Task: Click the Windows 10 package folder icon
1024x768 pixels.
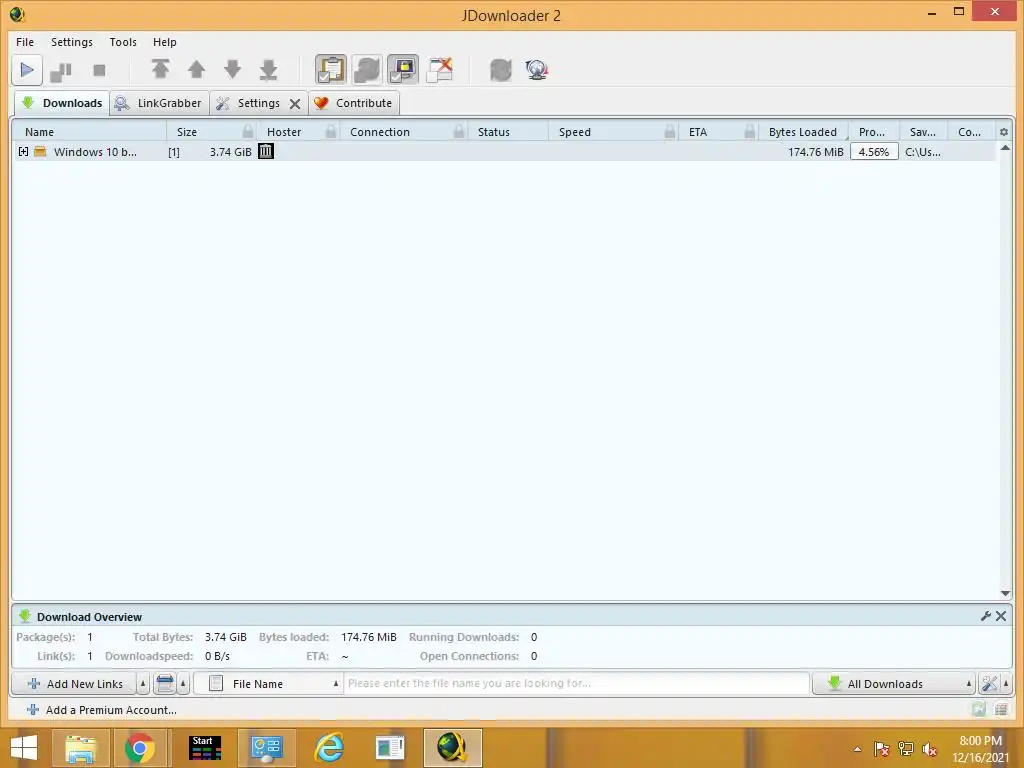Action: [40, 152]
